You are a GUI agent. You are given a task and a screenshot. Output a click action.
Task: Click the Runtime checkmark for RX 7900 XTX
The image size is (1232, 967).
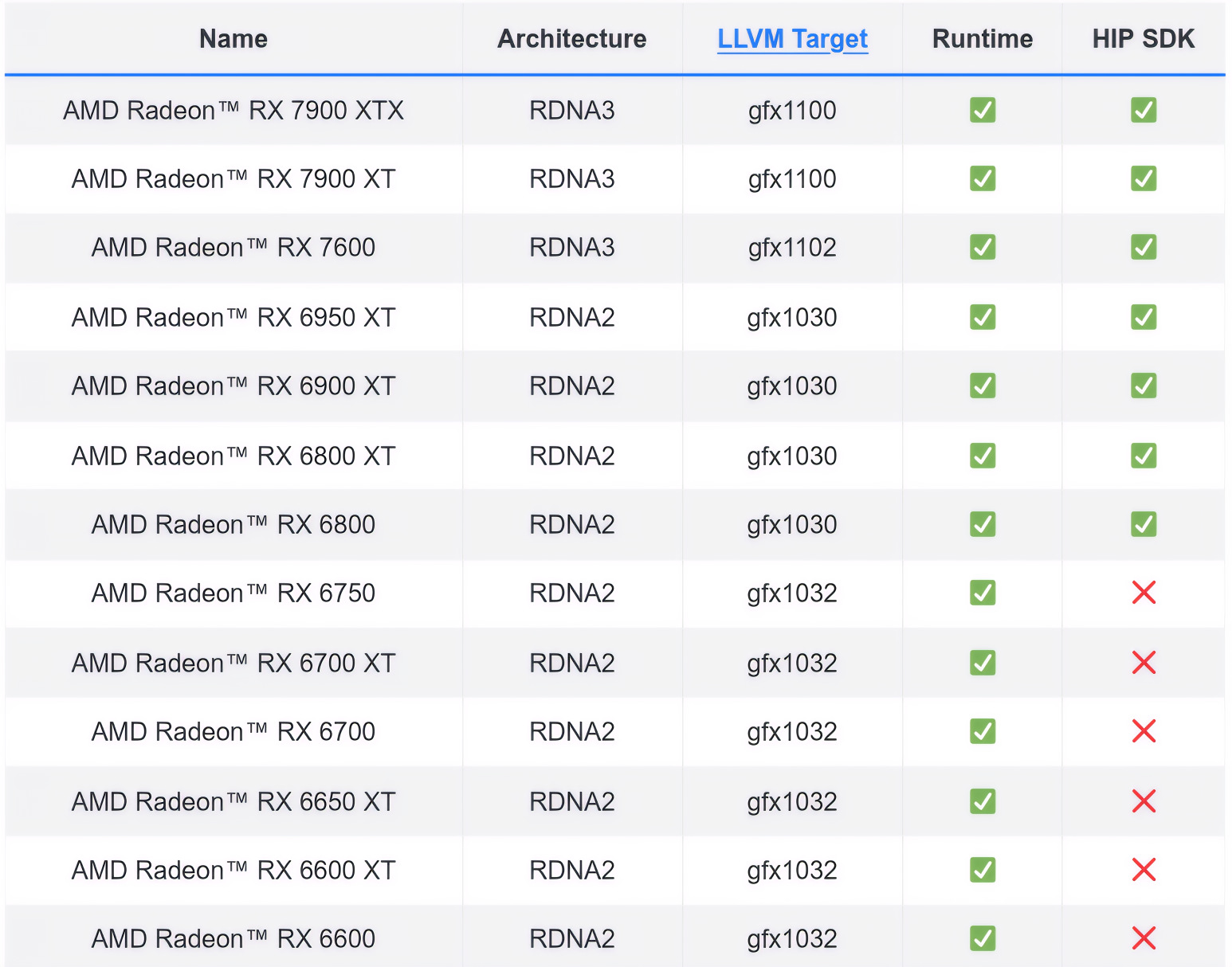[983, 110]
